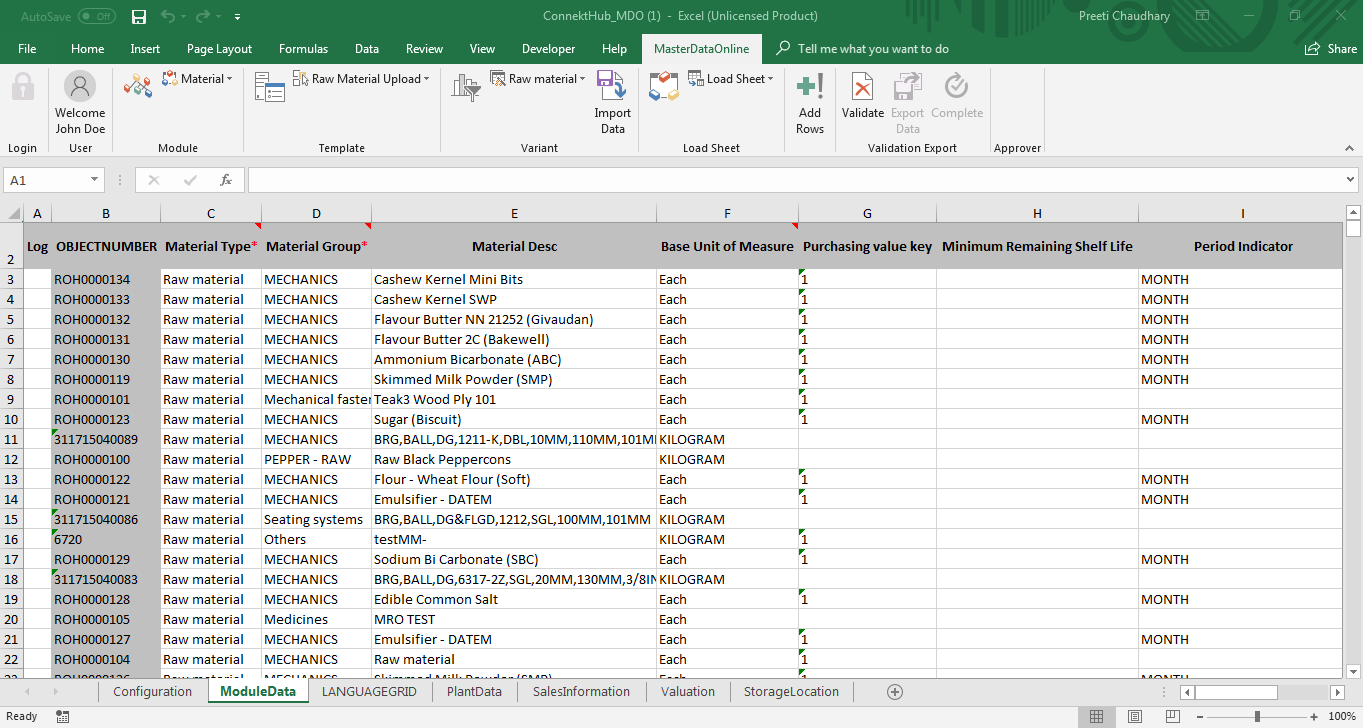Open the PlantData sheet tab

tap(473, 691)
